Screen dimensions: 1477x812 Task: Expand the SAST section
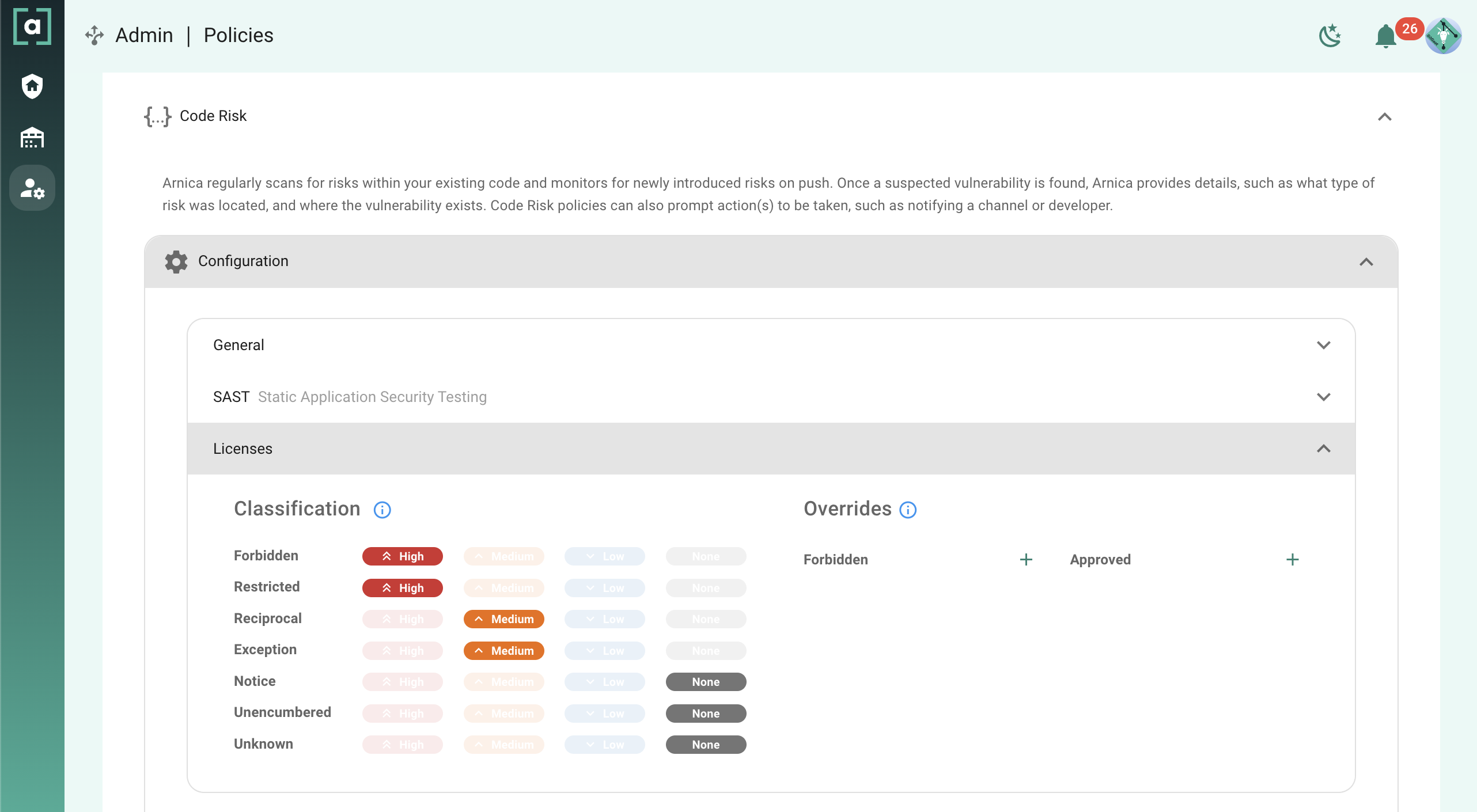[1323, 397]
